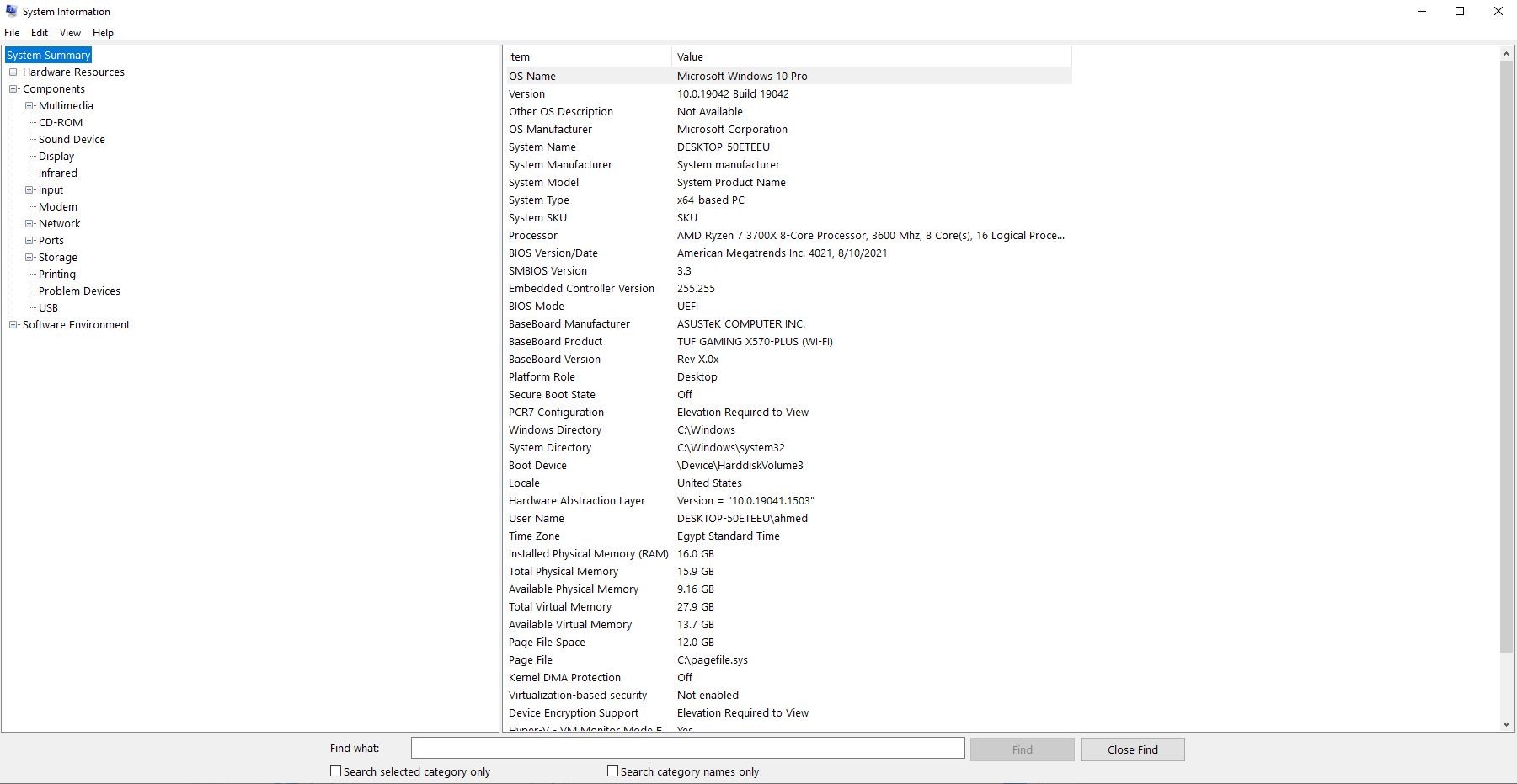
Task: Click the System Information app icon in title bar
Action: (x=12, y=11)
